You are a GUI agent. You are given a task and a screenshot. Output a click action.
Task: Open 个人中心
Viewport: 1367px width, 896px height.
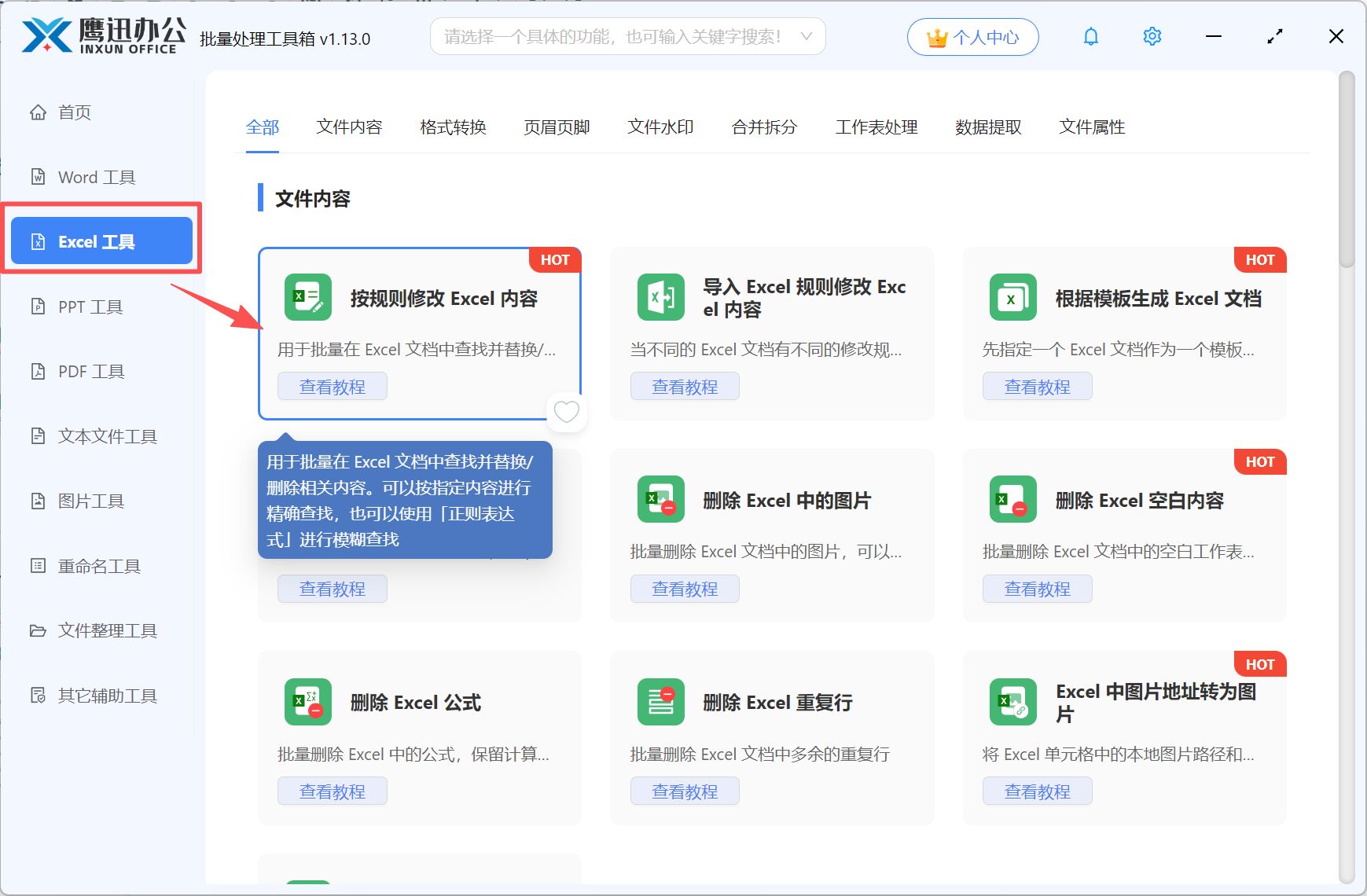[972, 36]
